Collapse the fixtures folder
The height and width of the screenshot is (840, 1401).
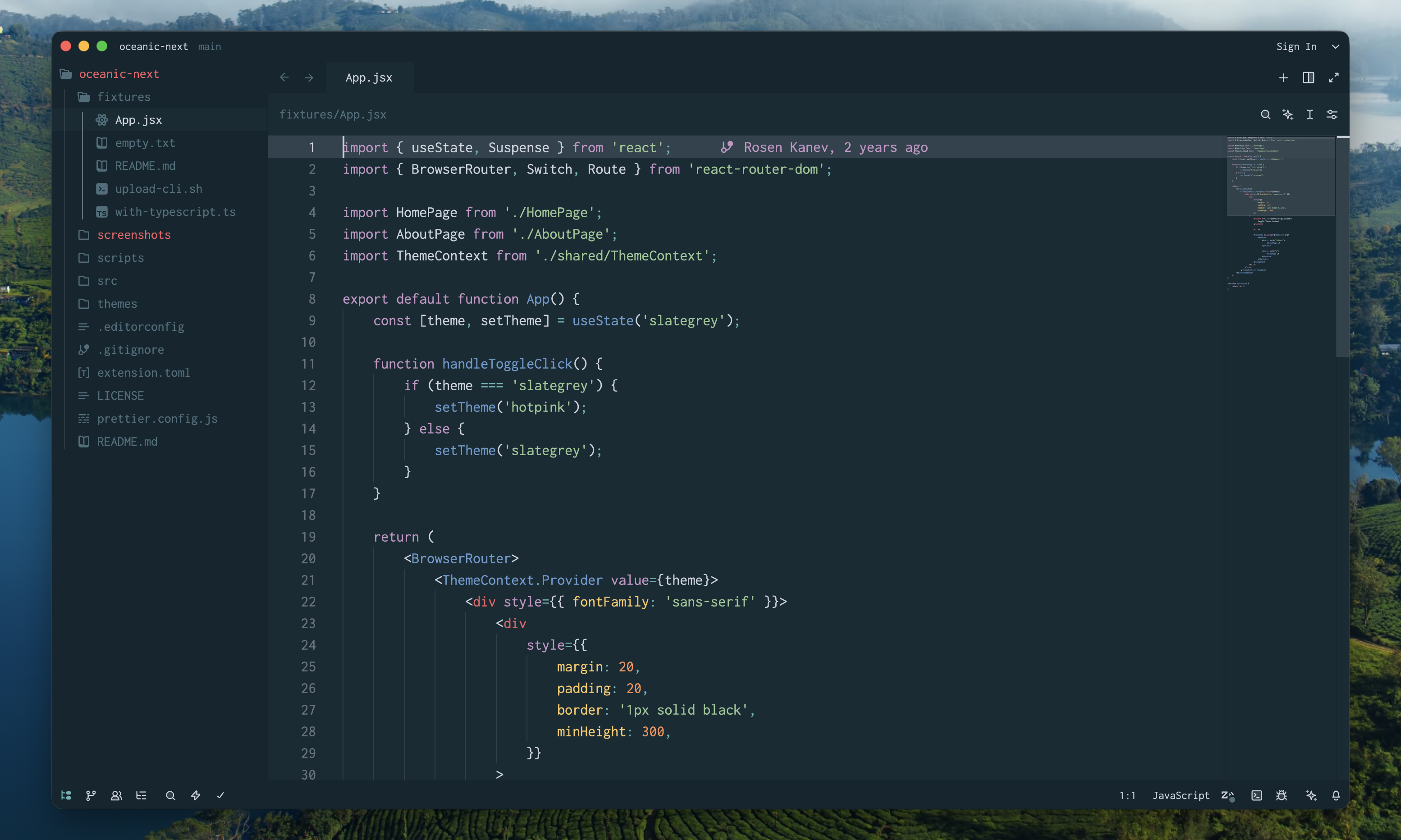click(160, 97)
